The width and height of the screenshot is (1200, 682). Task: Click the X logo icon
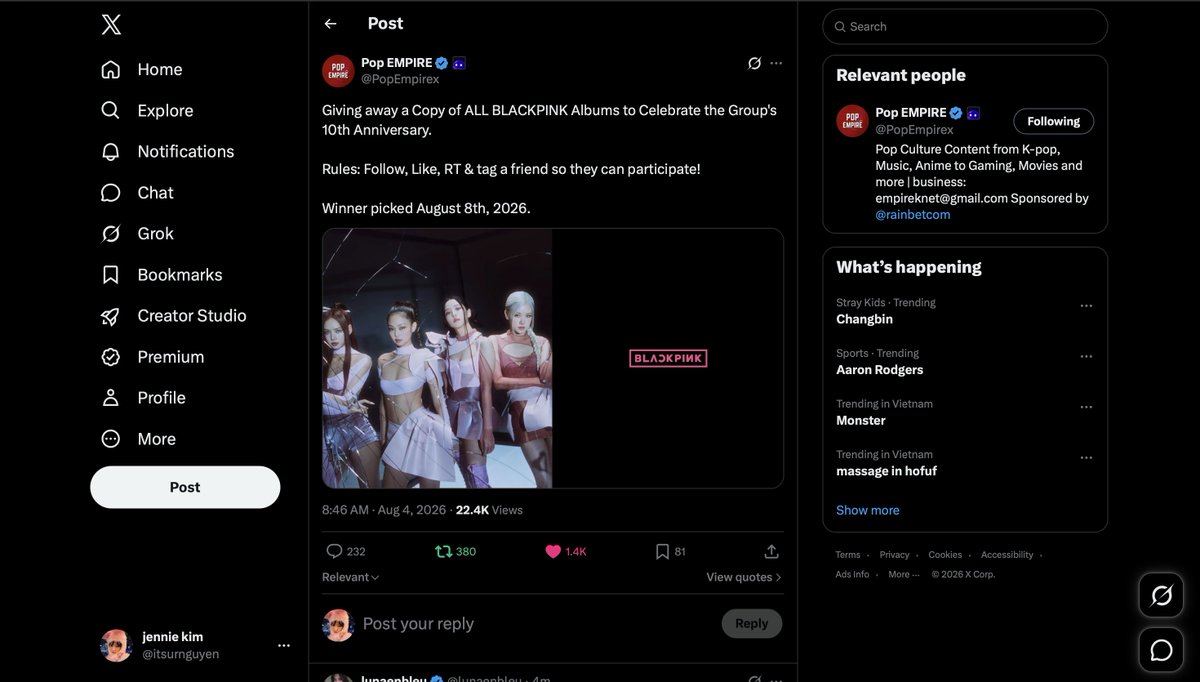pyautogui.click(x=111, y=25)
